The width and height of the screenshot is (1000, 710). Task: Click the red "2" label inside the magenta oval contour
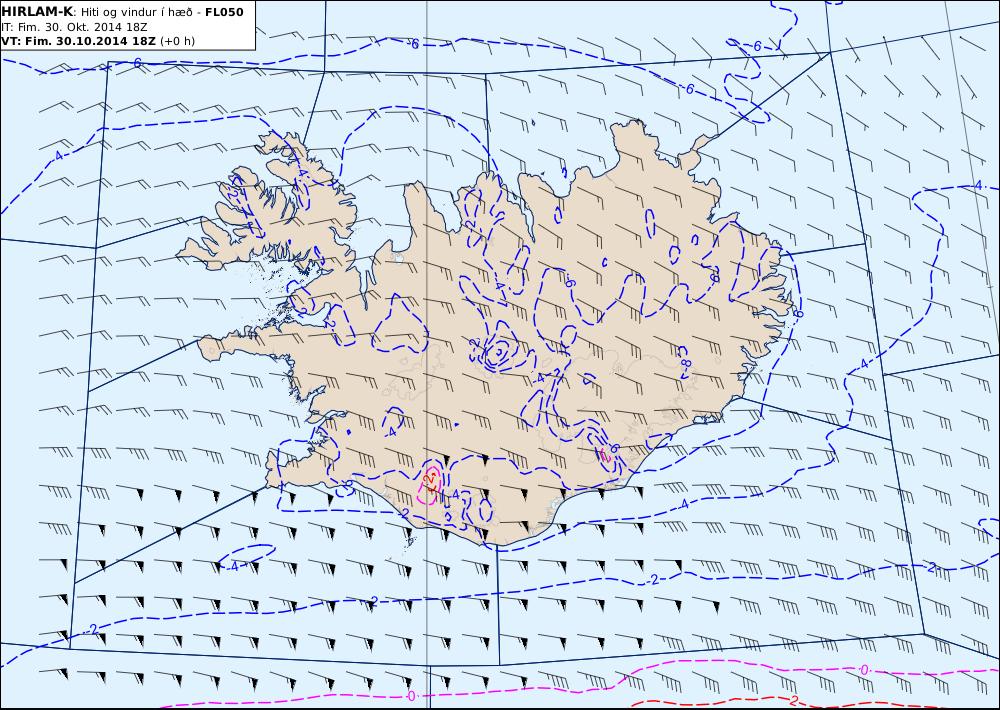click(x=430, y=479)
